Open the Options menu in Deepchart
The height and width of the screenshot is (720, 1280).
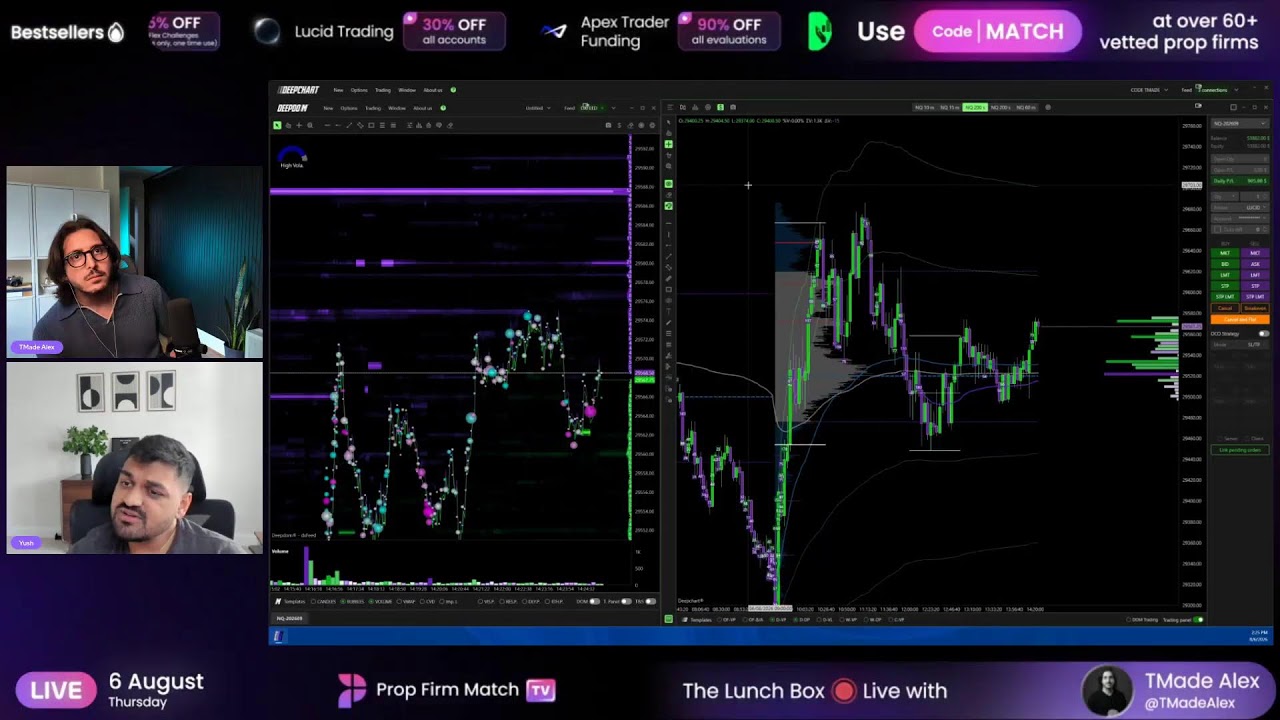pyautogui.click(x=359, y=90)
